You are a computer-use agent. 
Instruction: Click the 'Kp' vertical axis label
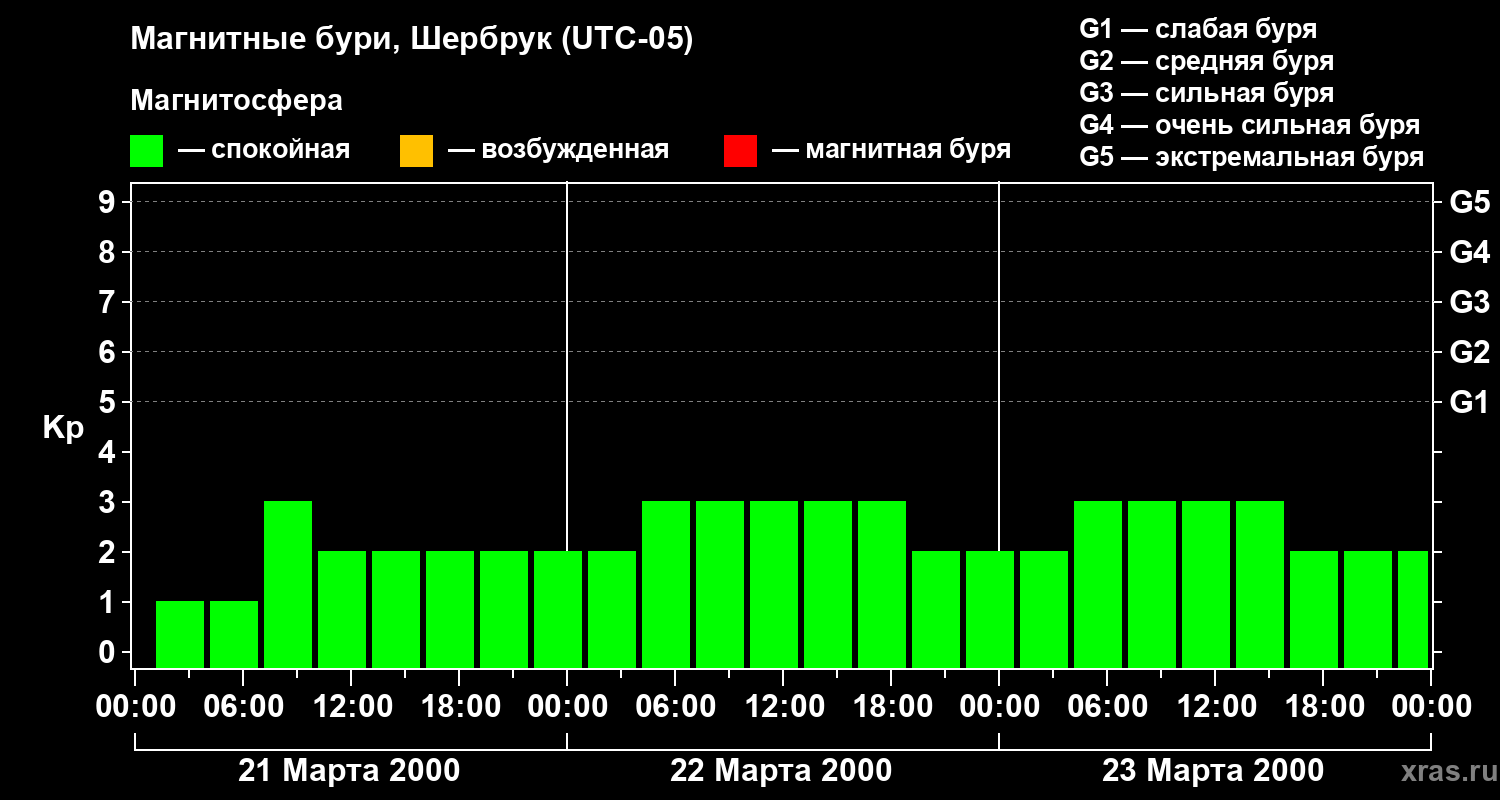coord(63,428)
